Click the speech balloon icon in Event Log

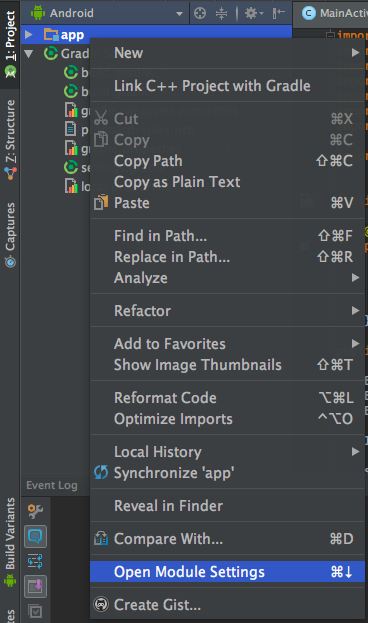pyautogui.click(x=35, y=536)
